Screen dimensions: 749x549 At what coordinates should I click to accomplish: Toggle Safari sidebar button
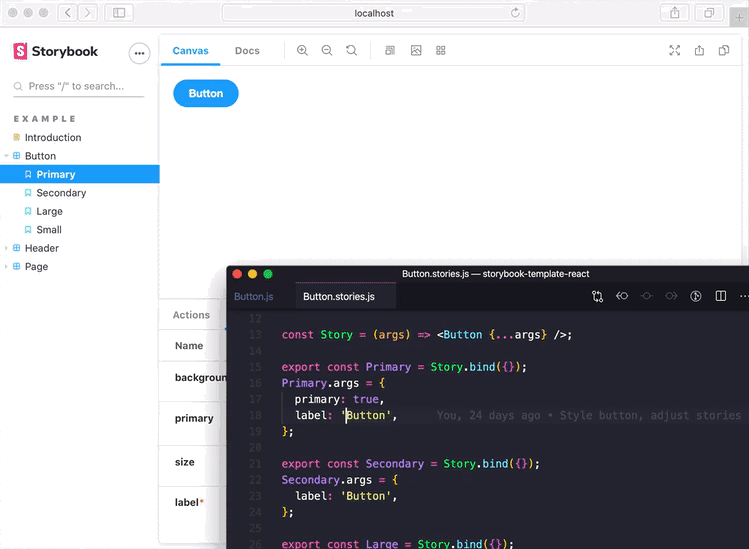click(119, 13)
